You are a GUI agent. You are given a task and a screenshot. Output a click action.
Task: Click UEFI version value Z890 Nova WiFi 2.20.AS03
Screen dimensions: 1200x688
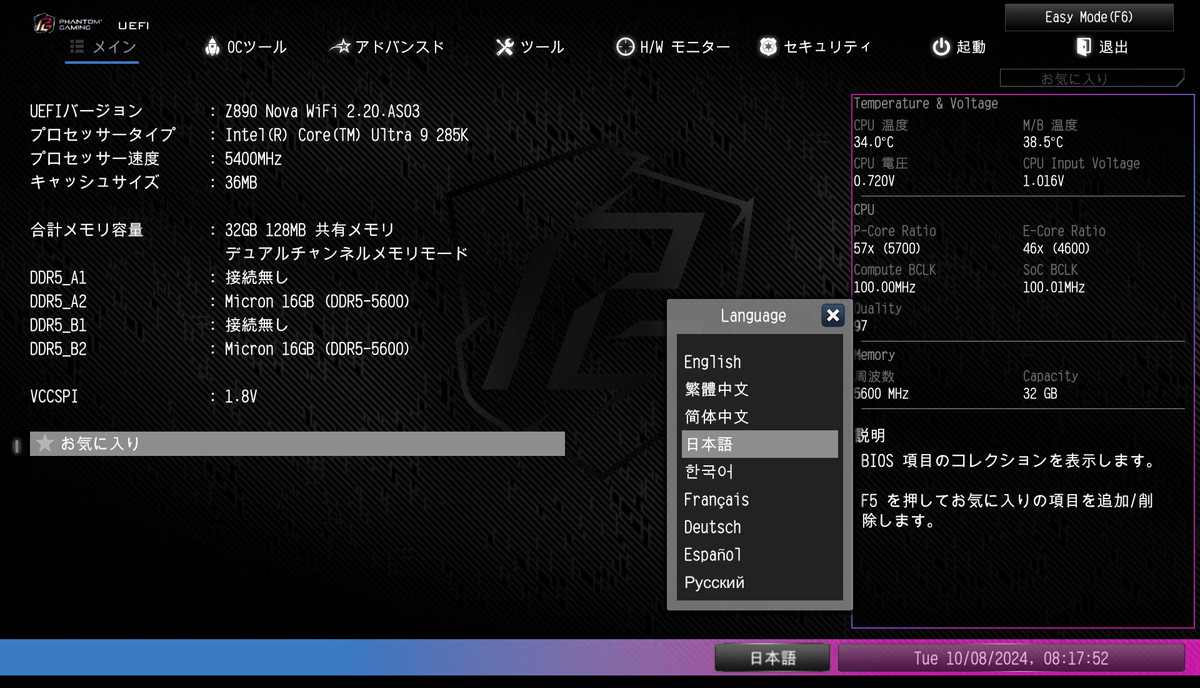[x=322, y=111]
